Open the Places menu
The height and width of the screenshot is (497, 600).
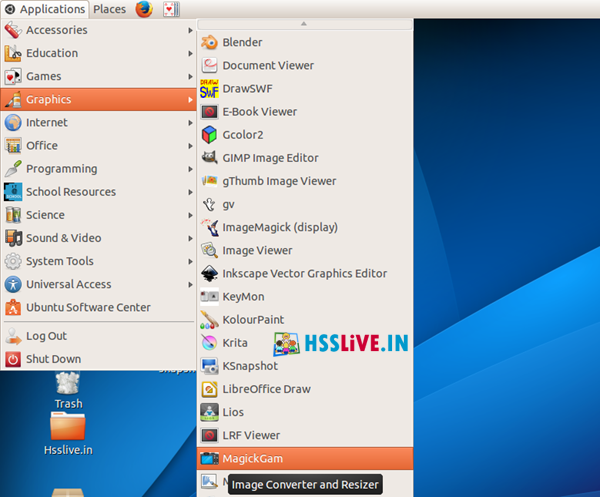[109, 9]
